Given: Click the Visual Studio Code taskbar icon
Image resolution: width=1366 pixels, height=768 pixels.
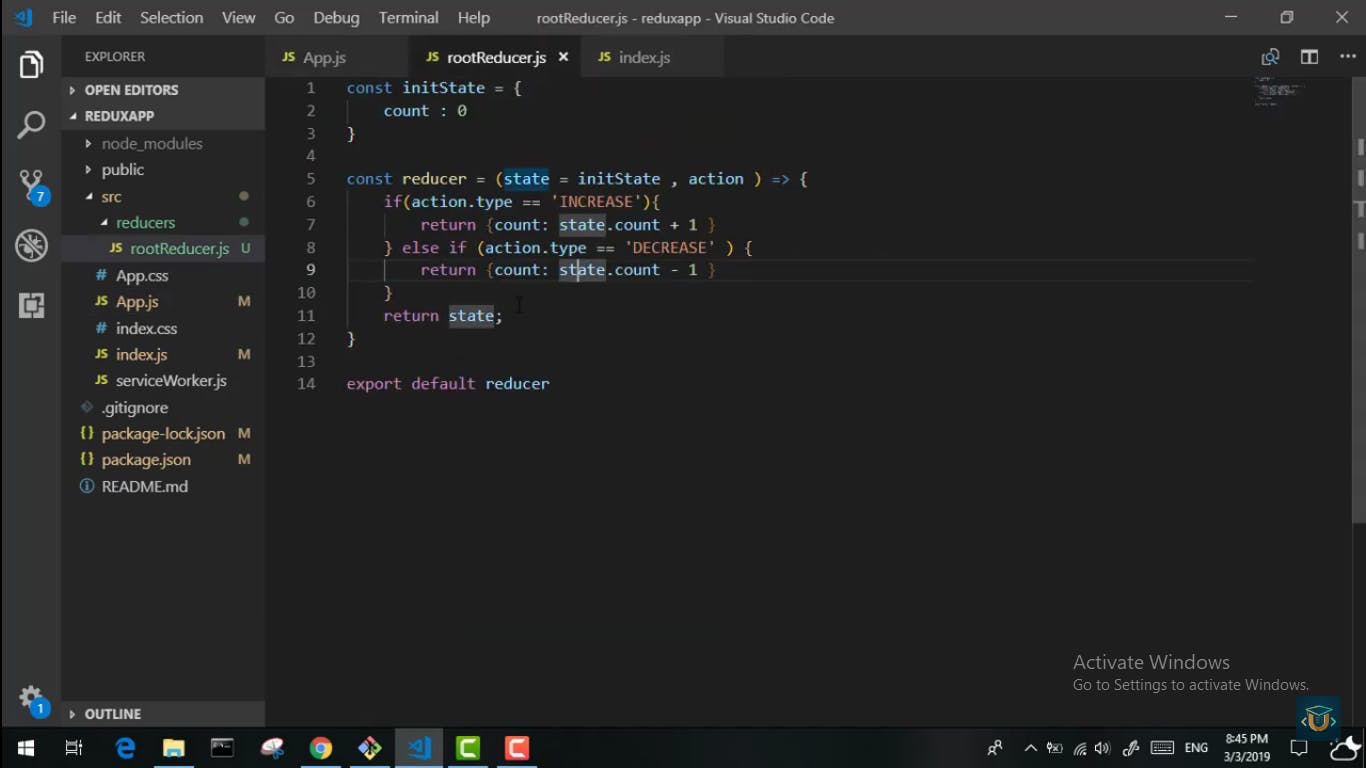Looking at the screenshot, I should point(419,748).
